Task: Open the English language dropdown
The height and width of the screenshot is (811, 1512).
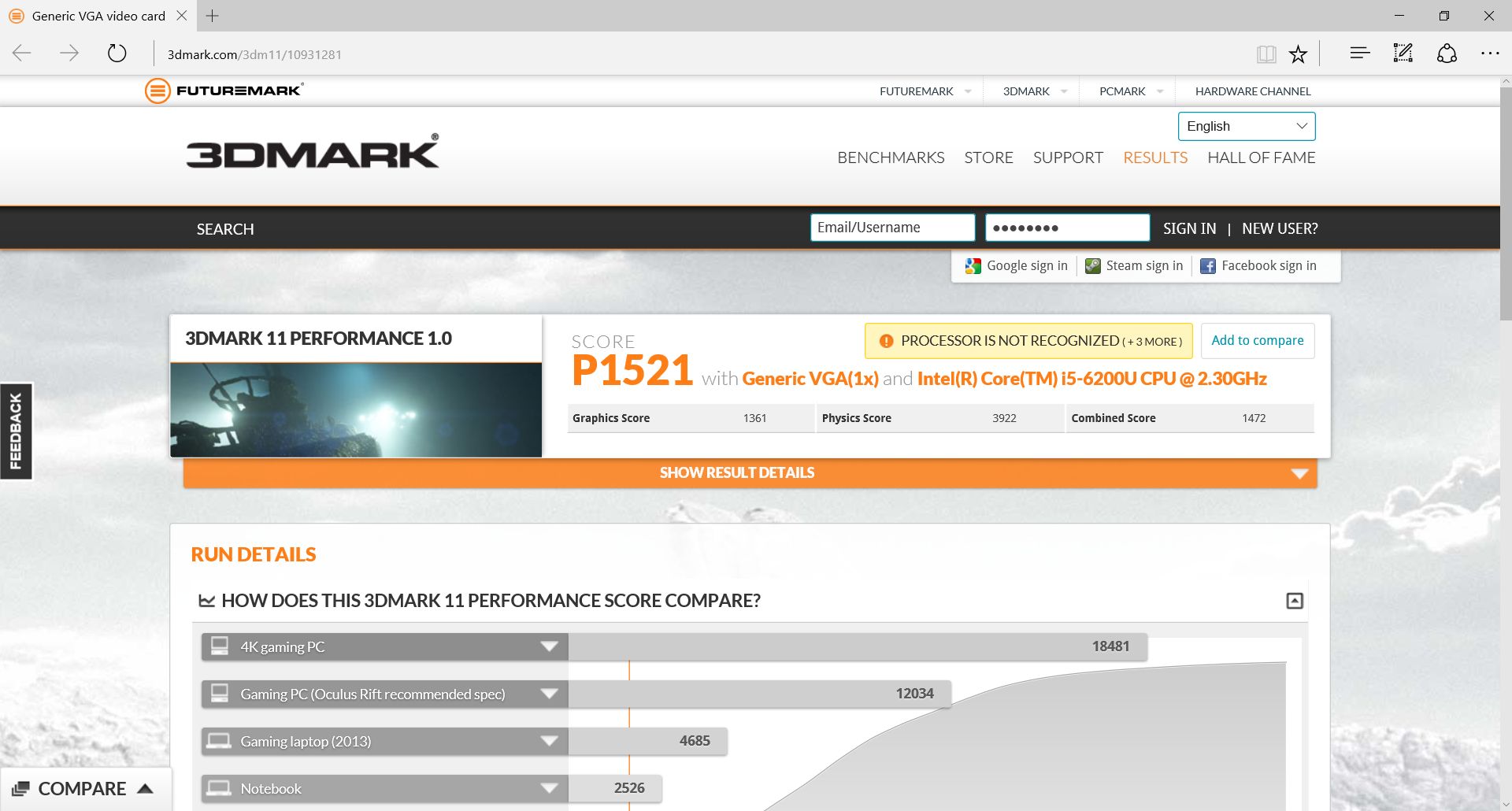Action: click(1247, 126)
